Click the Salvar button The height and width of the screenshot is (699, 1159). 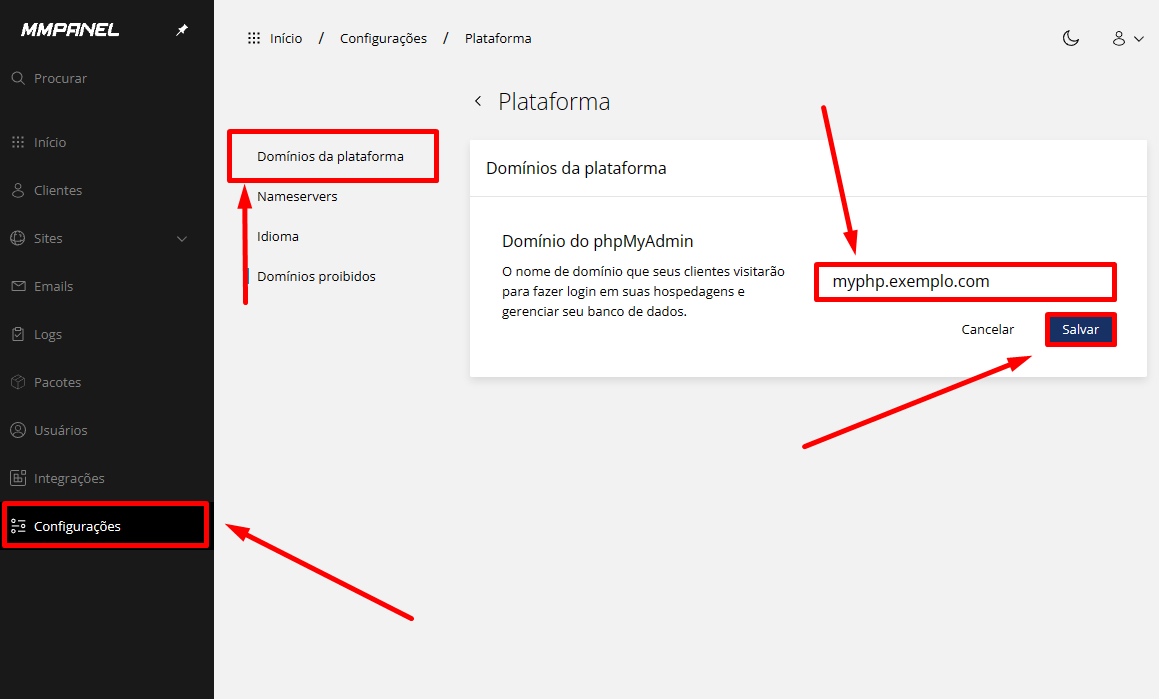pos(1081,330)
